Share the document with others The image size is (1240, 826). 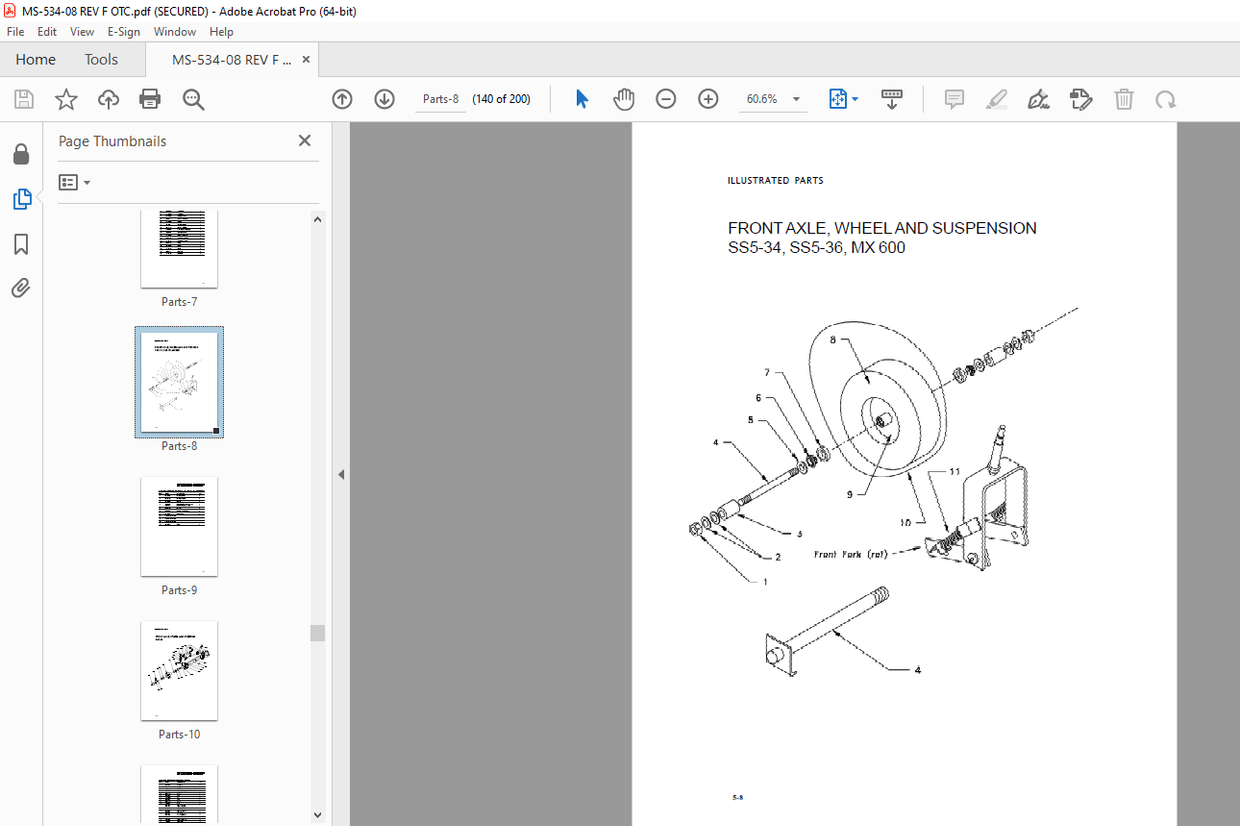click(x=107, y=99)
